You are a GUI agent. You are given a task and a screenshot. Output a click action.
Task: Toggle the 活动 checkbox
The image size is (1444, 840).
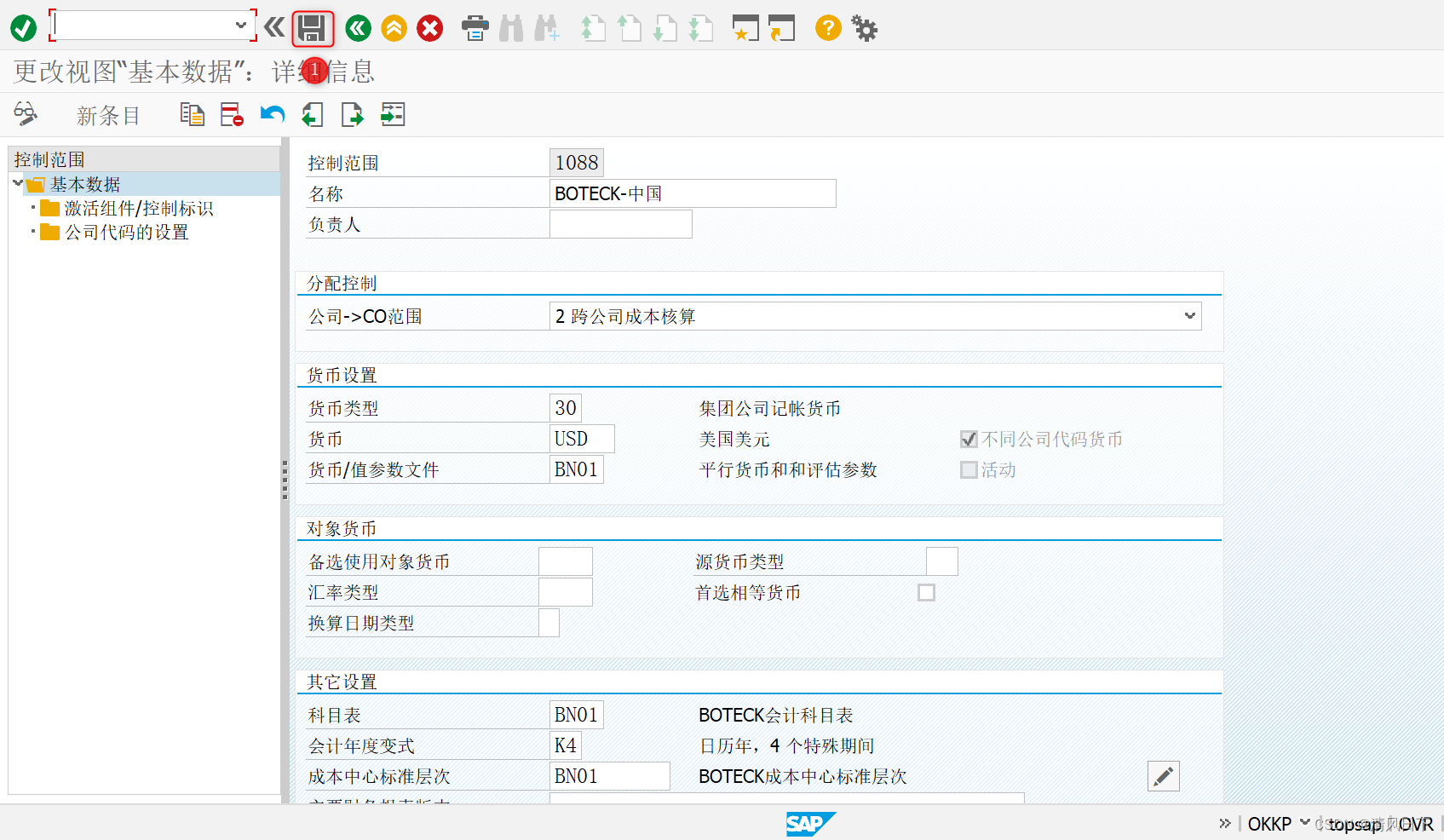tap(969, 469)
